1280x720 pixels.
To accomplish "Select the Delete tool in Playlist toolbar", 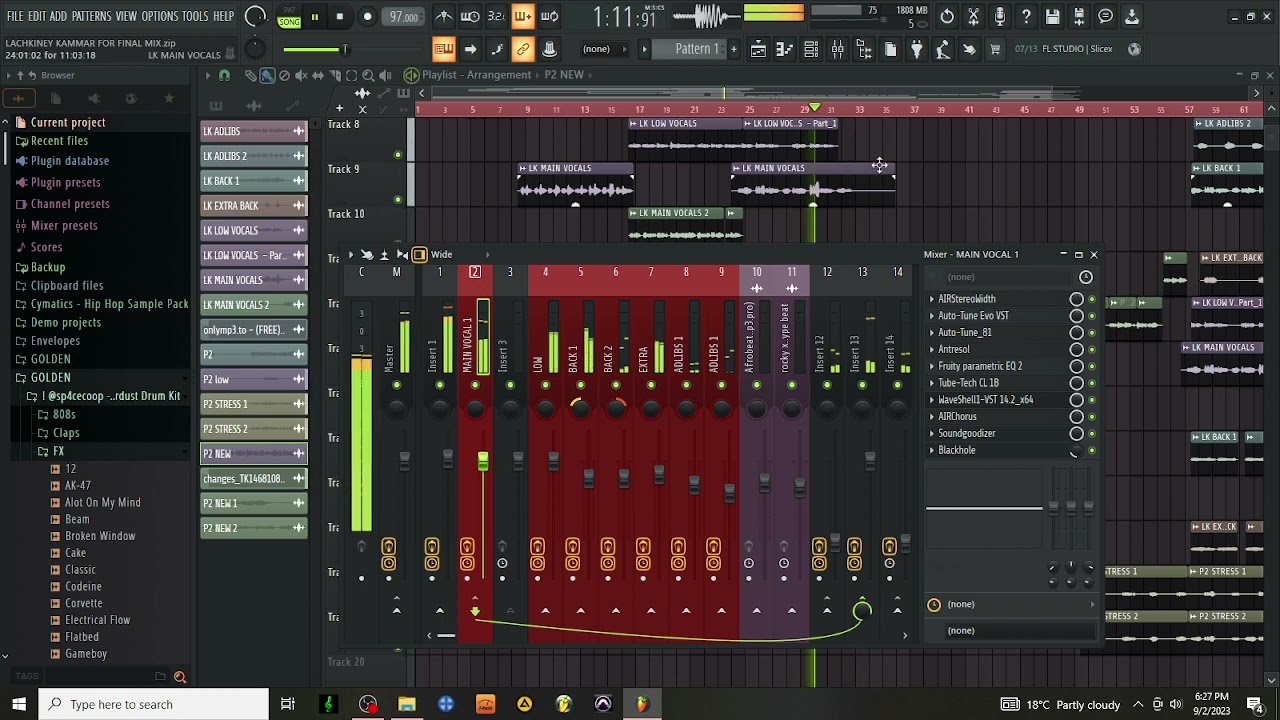I will (284, 75).
